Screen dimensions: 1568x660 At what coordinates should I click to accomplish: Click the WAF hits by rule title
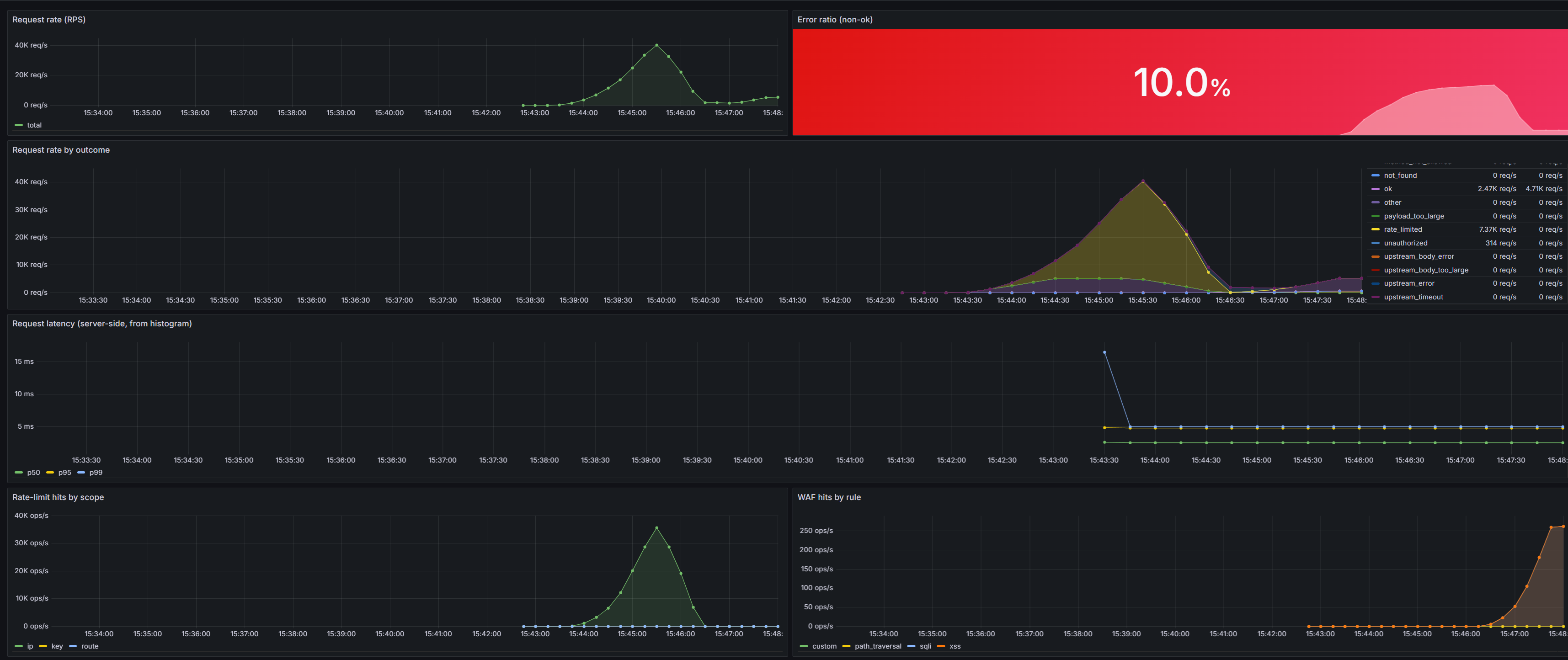(x=829, y=497)
